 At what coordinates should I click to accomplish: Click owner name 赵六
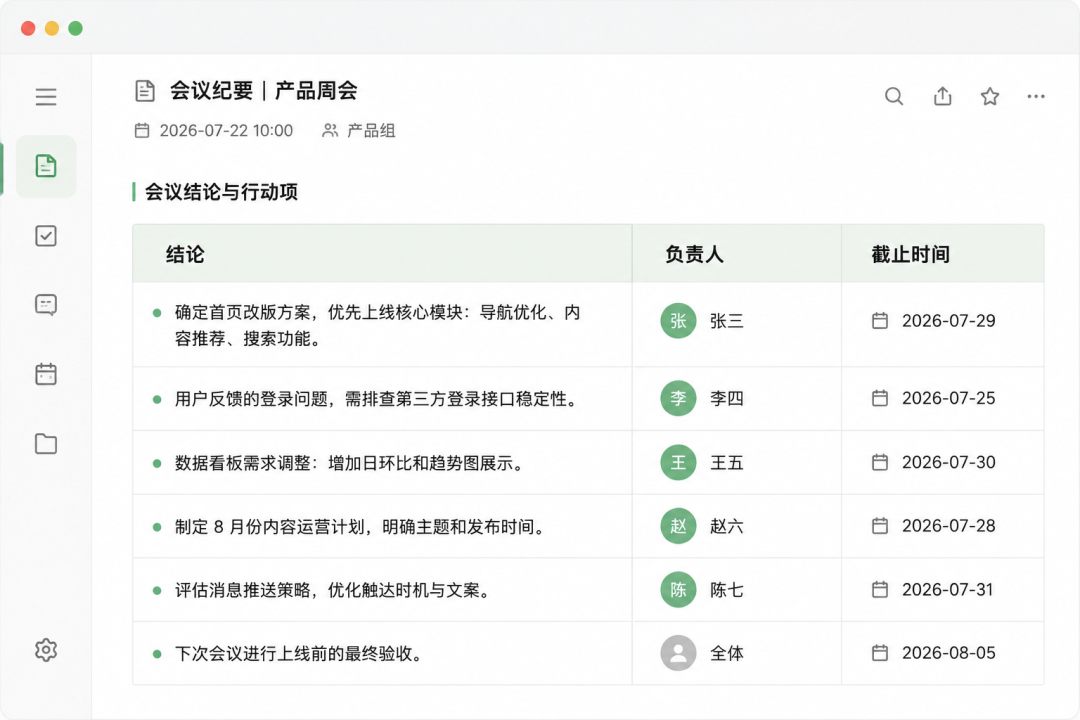727,526
